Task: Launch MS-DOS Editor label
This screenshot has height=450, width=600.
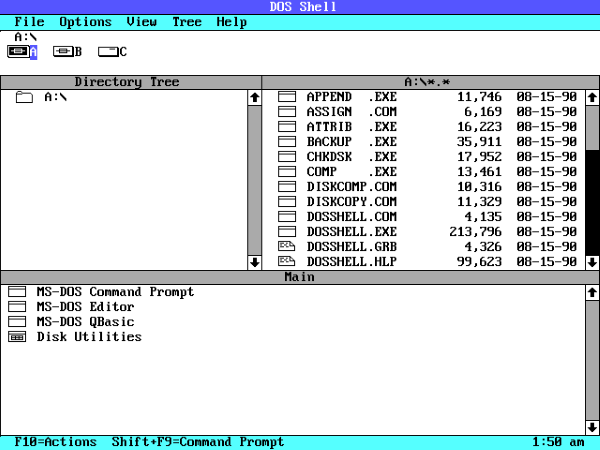Action: 85,307
